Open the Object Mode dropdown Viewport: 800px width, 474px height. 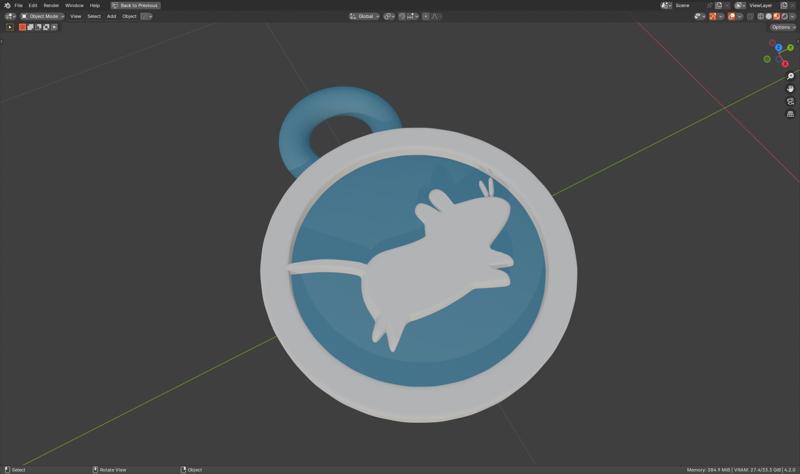coord(42,16)
